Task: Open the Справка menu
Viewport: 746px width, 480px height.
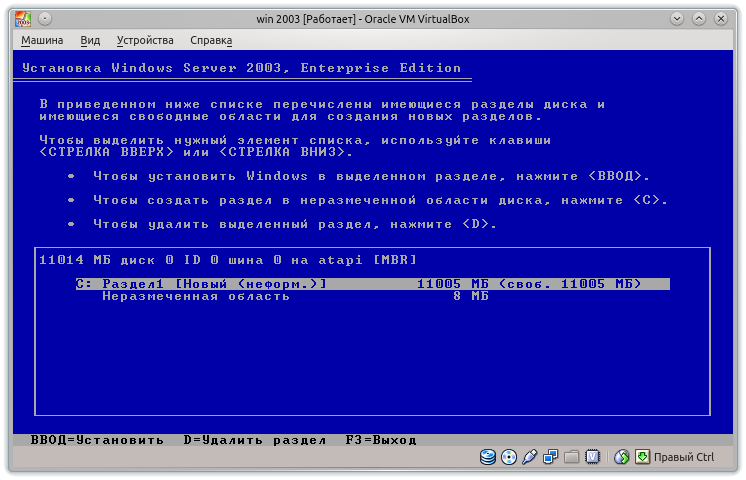Action: point(210,40)
